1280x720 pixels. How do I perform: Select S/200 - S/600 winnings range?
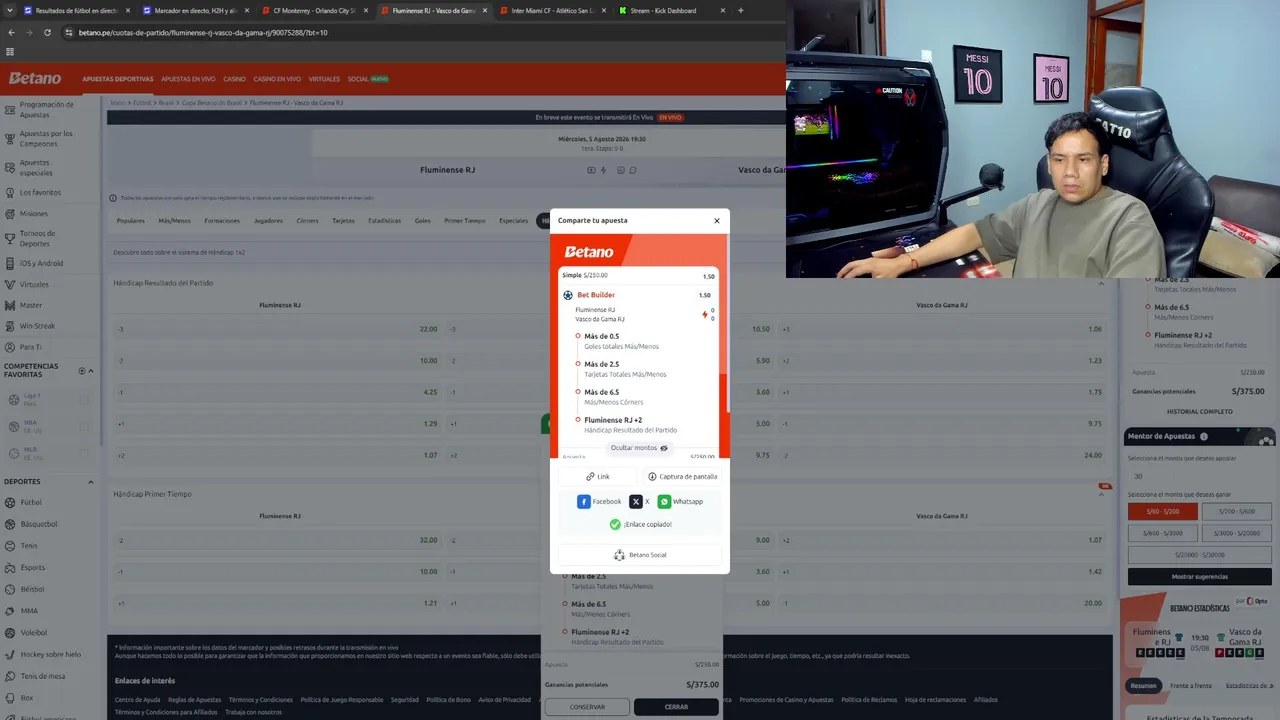(1236, 512)
